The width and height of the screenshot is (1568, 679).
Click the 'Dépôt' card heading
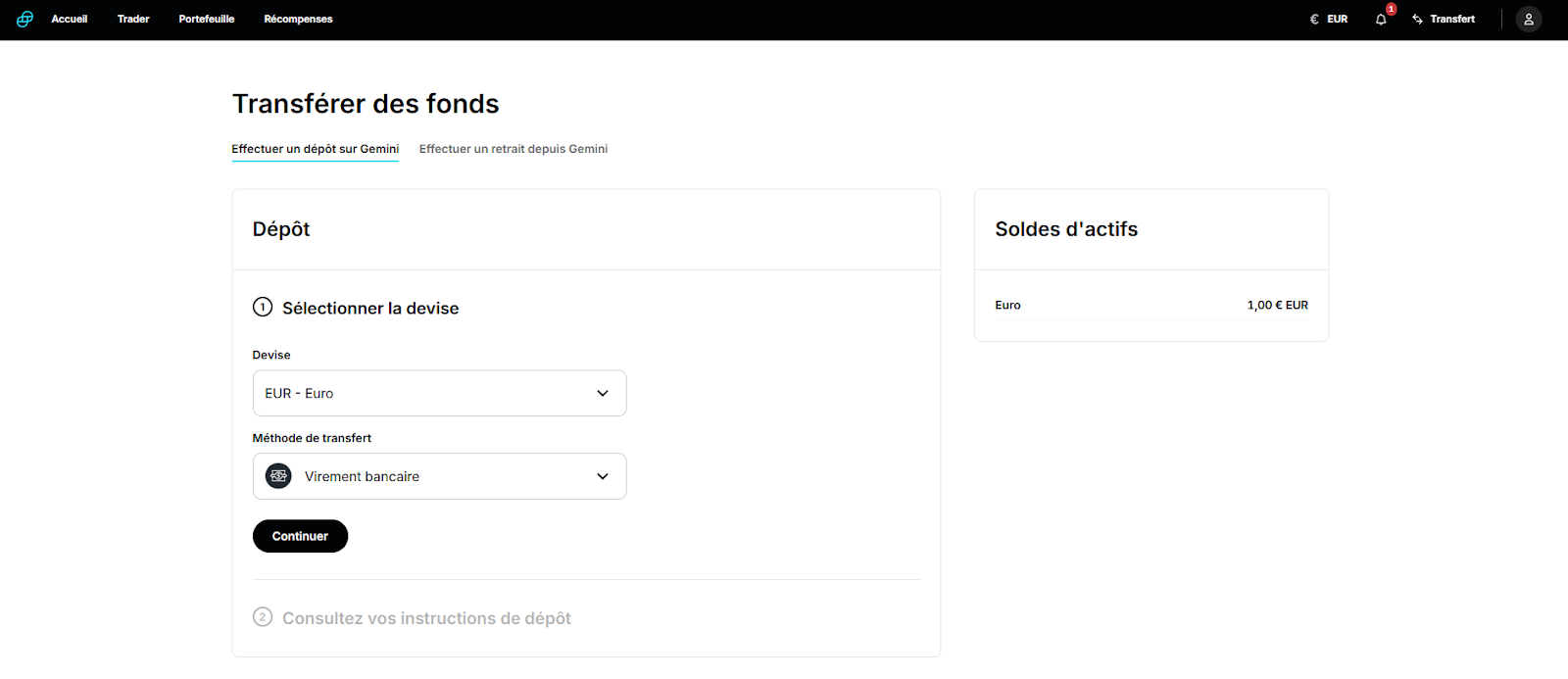(x=281, y=229)
